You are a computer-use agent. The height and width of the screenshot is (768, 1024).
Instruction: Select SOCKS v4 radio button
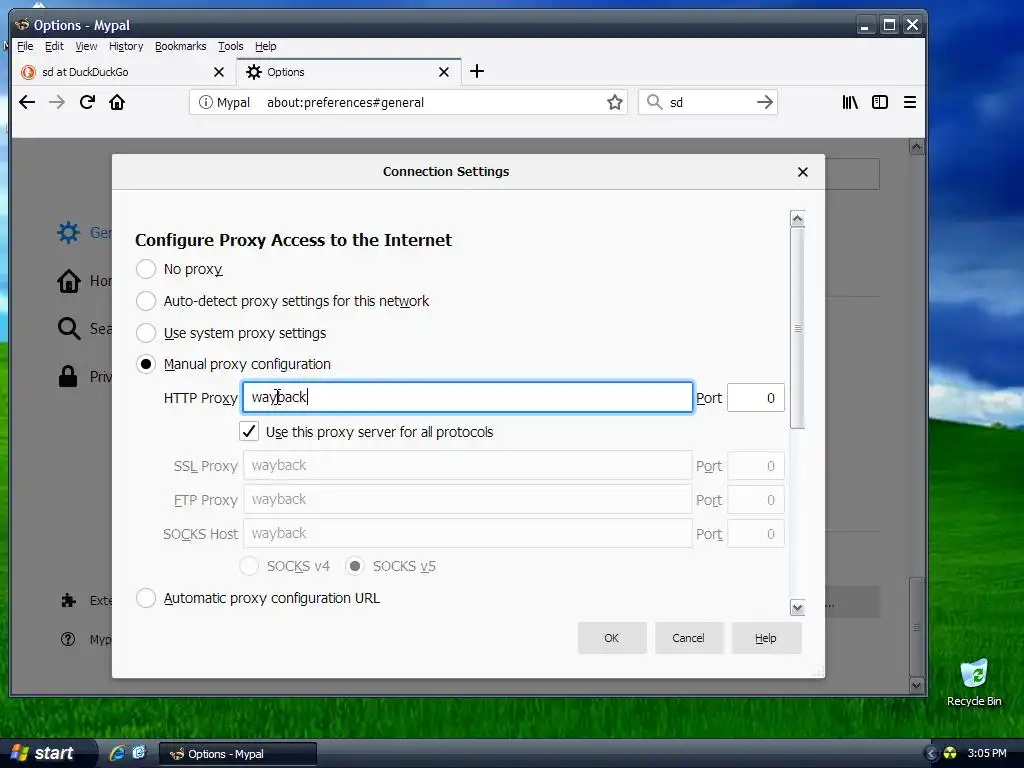pyautogui.click(x=249, y=566)
